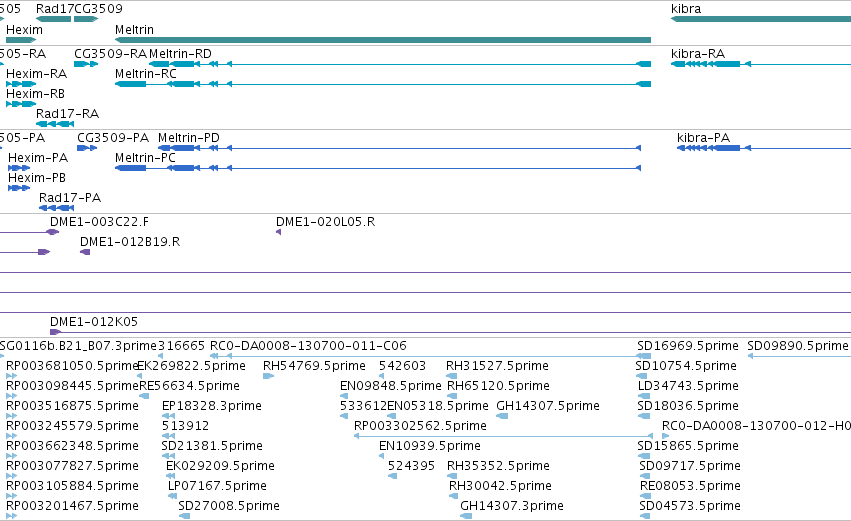Click the Hexim-RB transcript label
The height and width of the screenshot is (521, 851).
[x=35, y=94]
